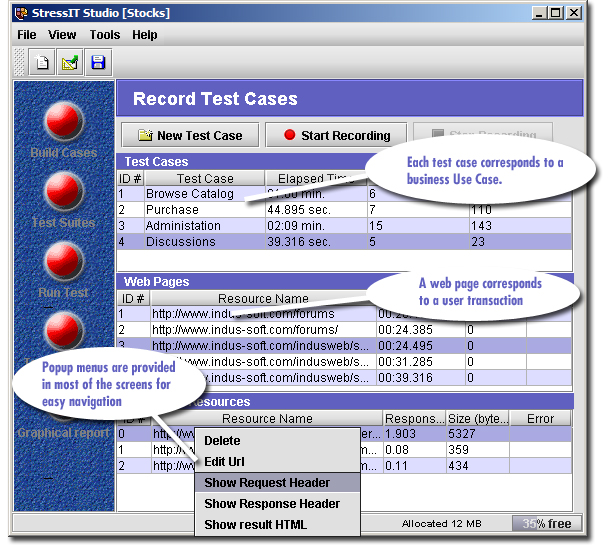Choose Show Response Header option
610x560 pixels.
[272, 504]
